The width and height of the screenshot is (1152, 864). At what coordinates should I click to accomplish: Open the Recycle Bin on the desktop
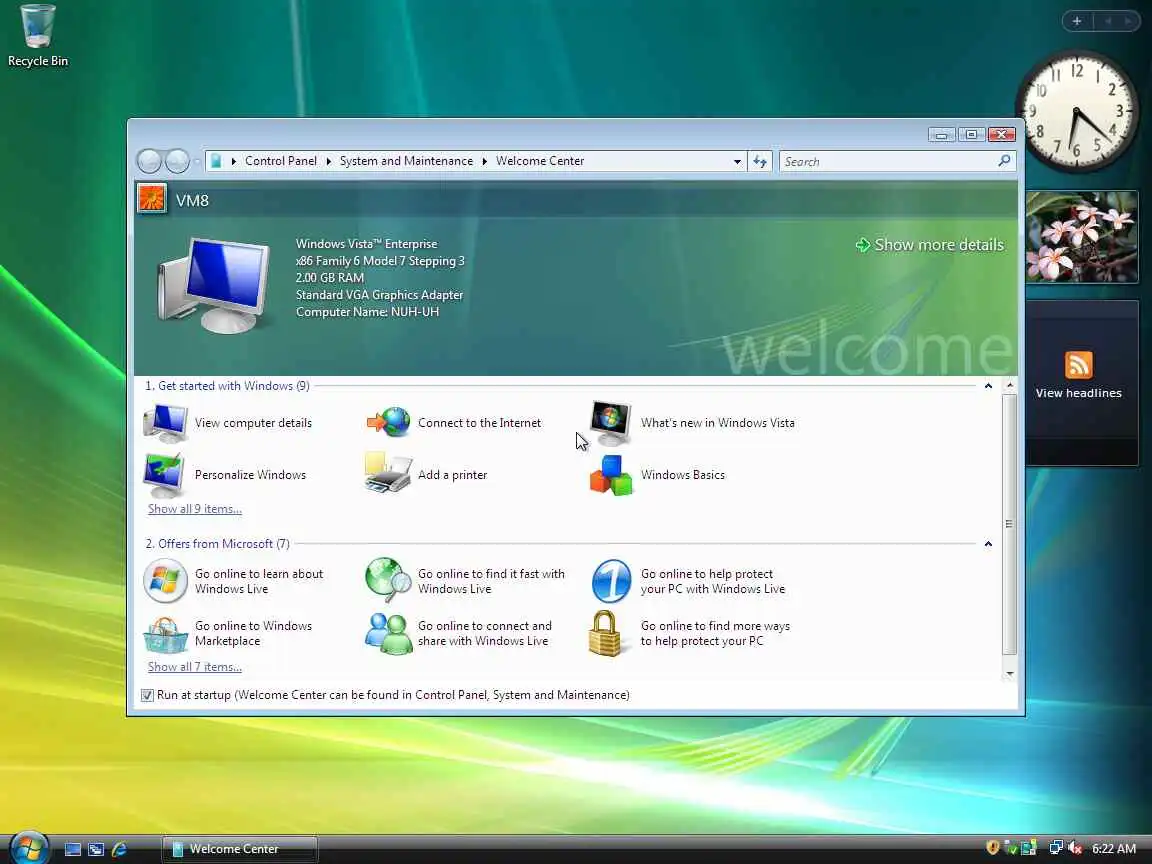pyautogui.click(x=37, y=36)
